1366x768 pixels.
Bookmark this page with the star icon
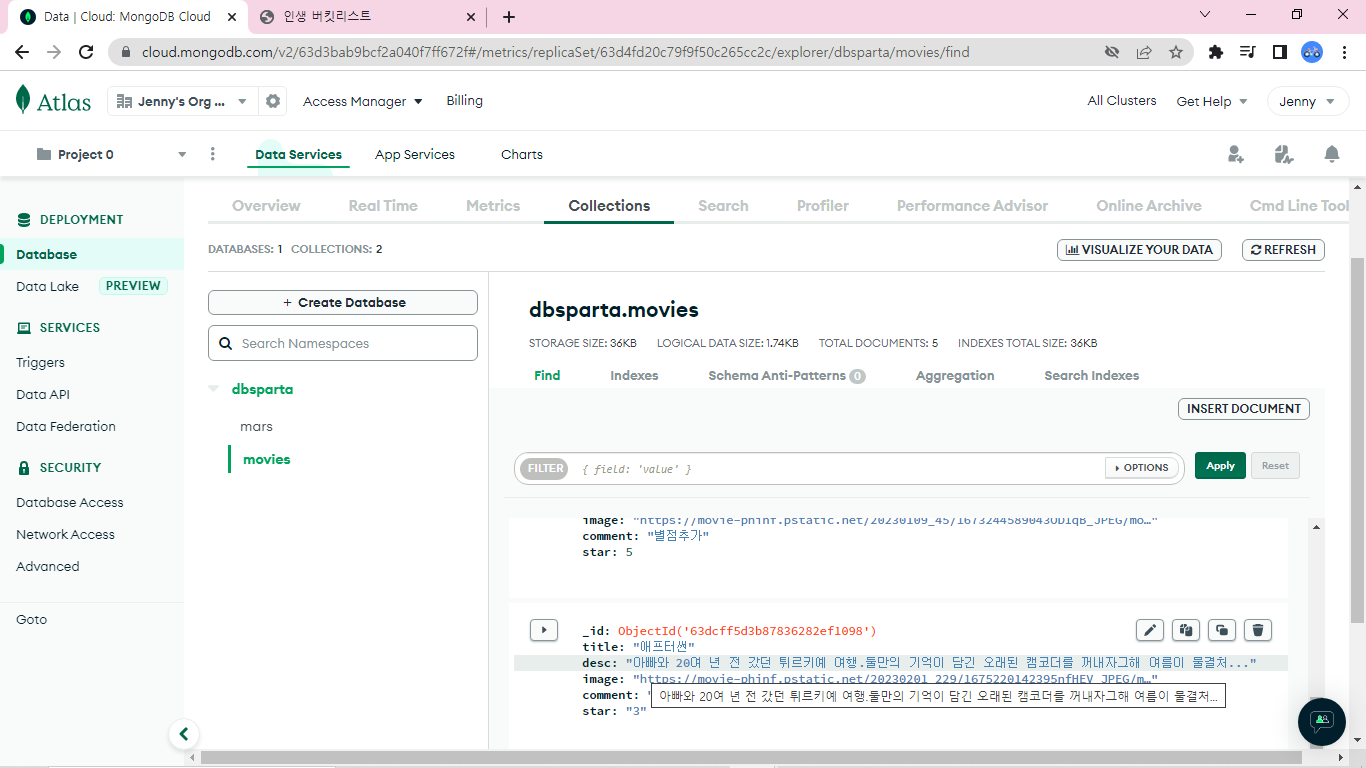click(x=1176, y=52)
